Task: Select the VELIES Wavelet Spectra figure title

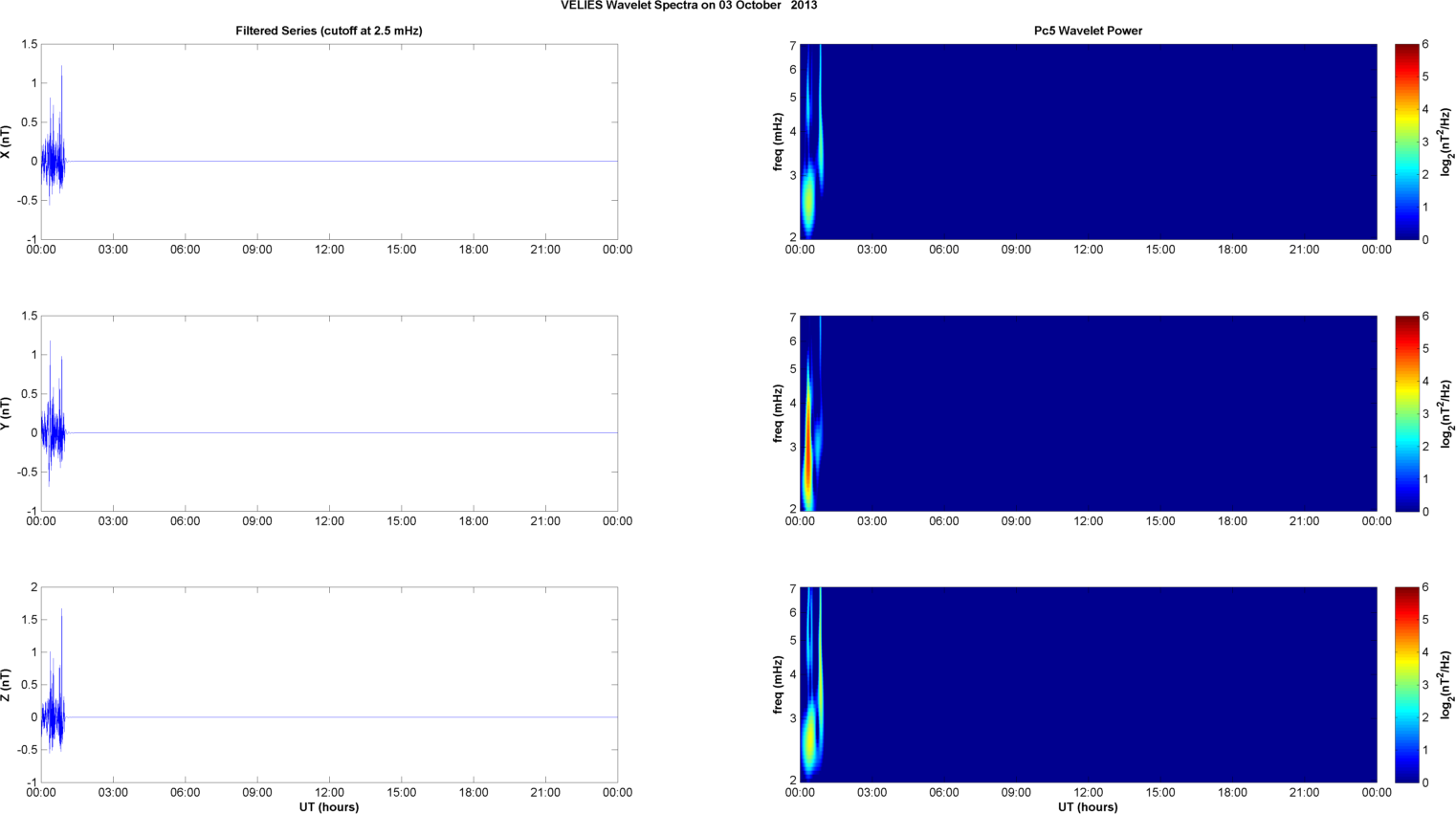Action: [x=689, y=6]
